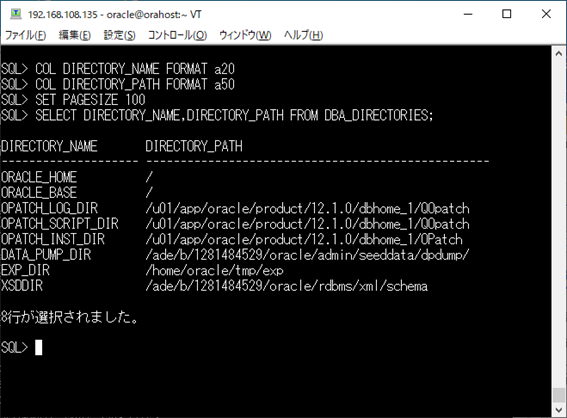The width and height of the screenshot is (567, 418).
Task: Click the path ending in rdbms/xml/schema
Action: click(286, 286)
